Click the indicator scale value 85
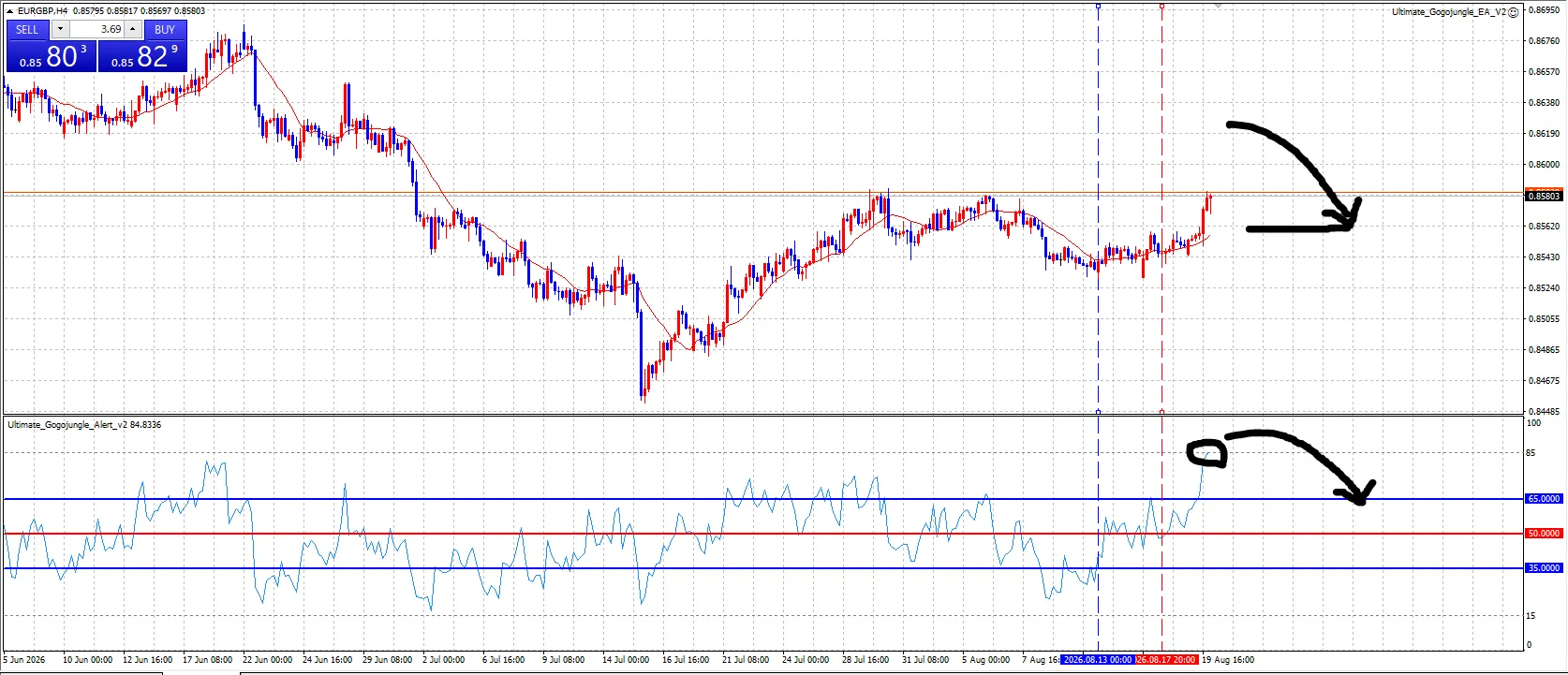This screenshot has height=675, width=1568. 1531,453
